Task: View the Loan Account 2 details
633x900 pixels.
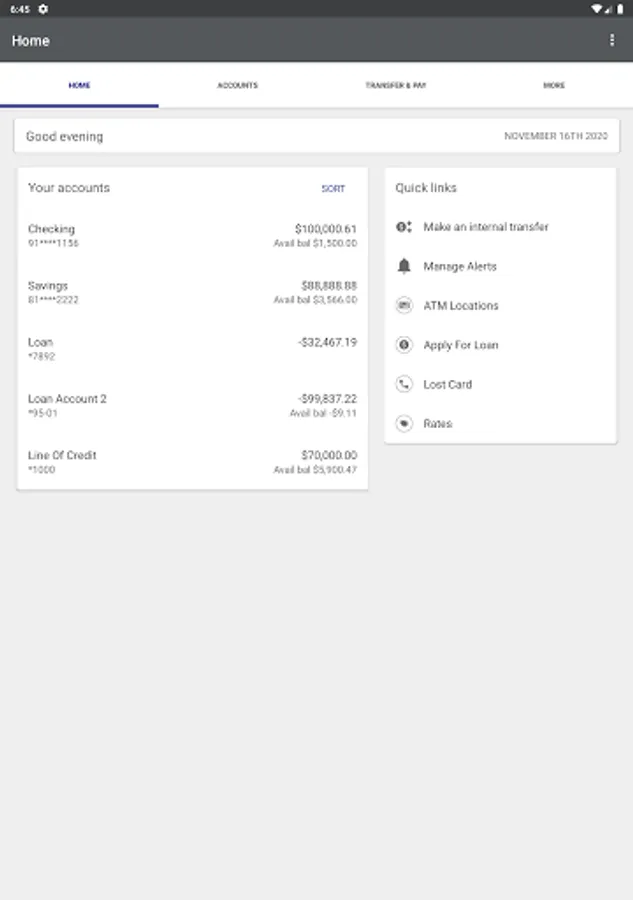Action: (x=192, y=405)
